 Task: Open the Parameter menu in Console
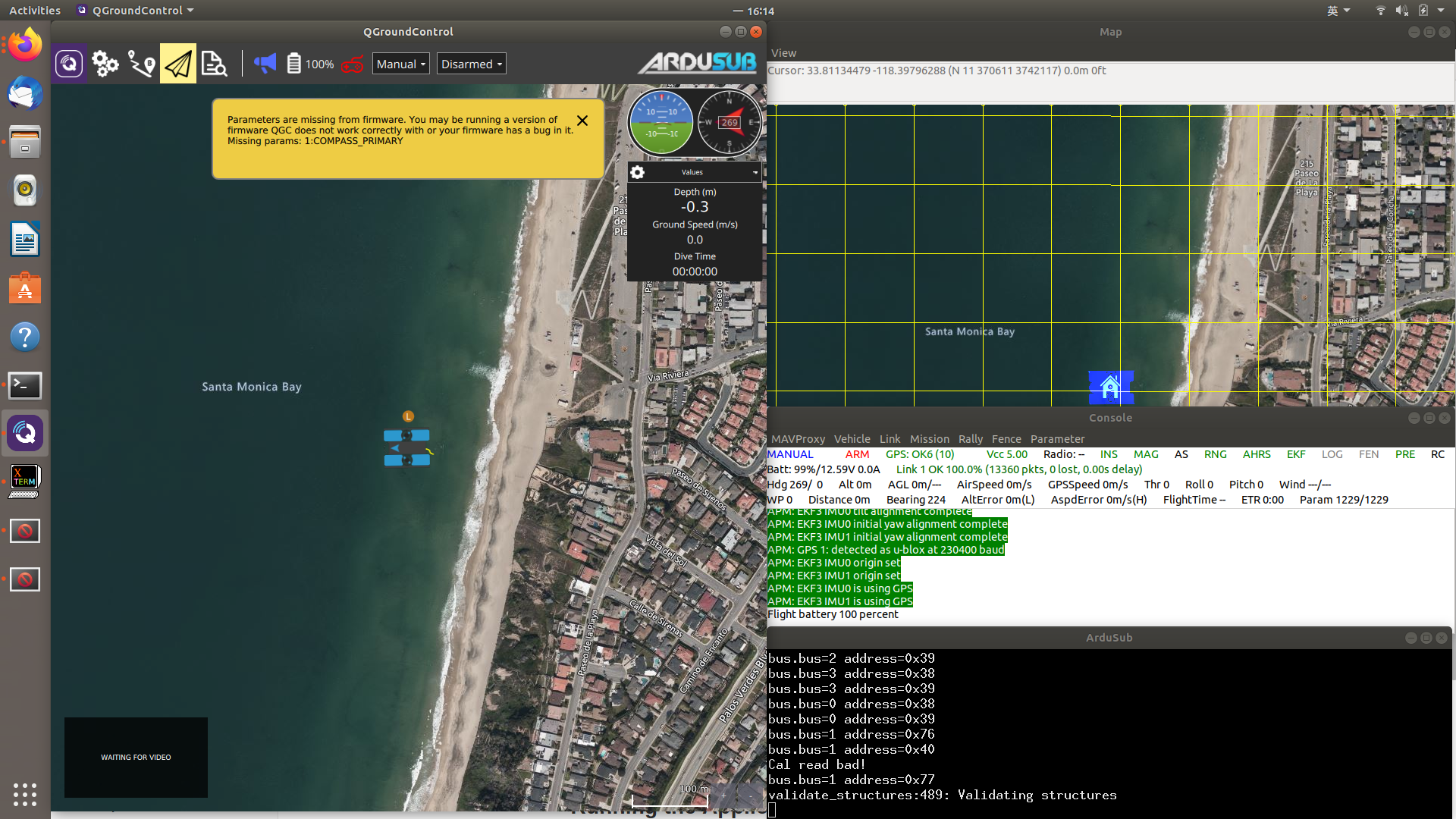(1056, 439)
